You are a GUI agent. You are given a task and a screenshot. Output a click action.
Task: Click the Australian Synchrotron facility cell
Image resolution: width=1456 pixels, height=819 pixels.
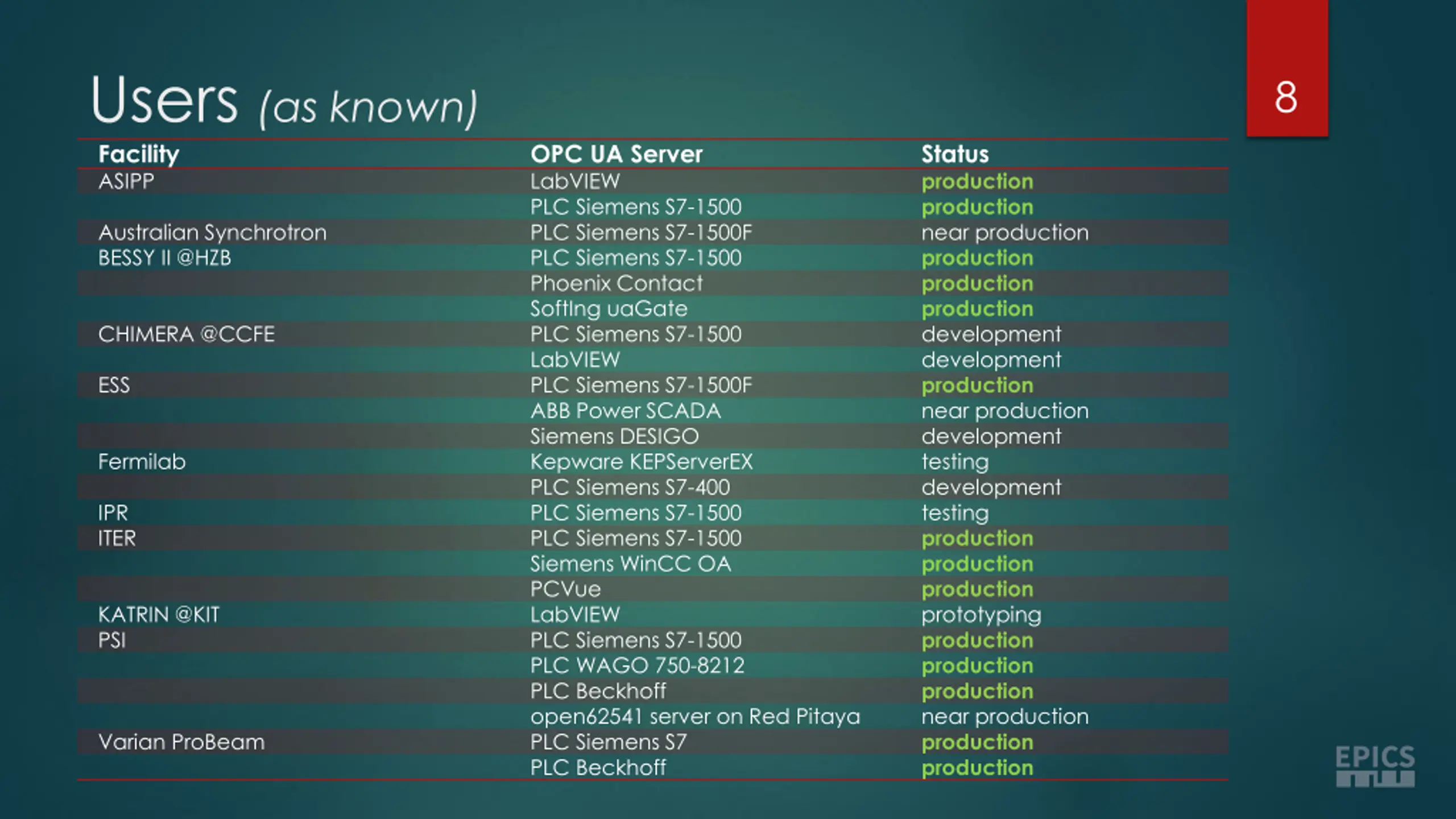[213, 233]
